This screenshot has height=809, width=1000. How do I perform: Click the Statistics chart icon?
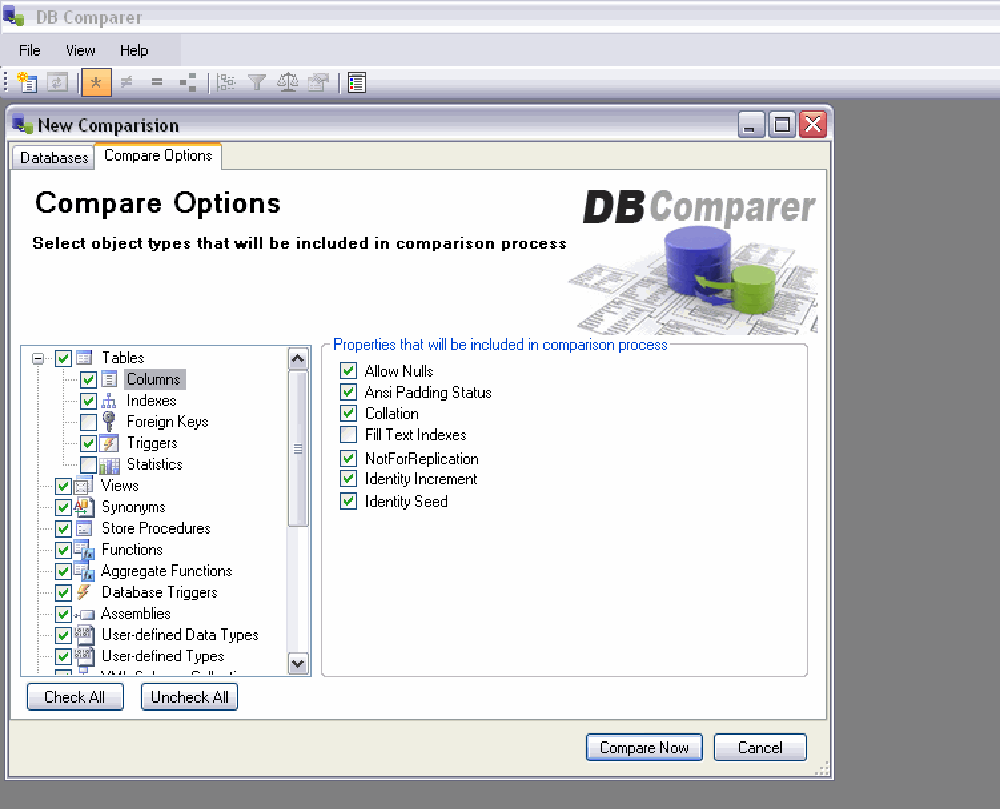click(x=109, y=465)
